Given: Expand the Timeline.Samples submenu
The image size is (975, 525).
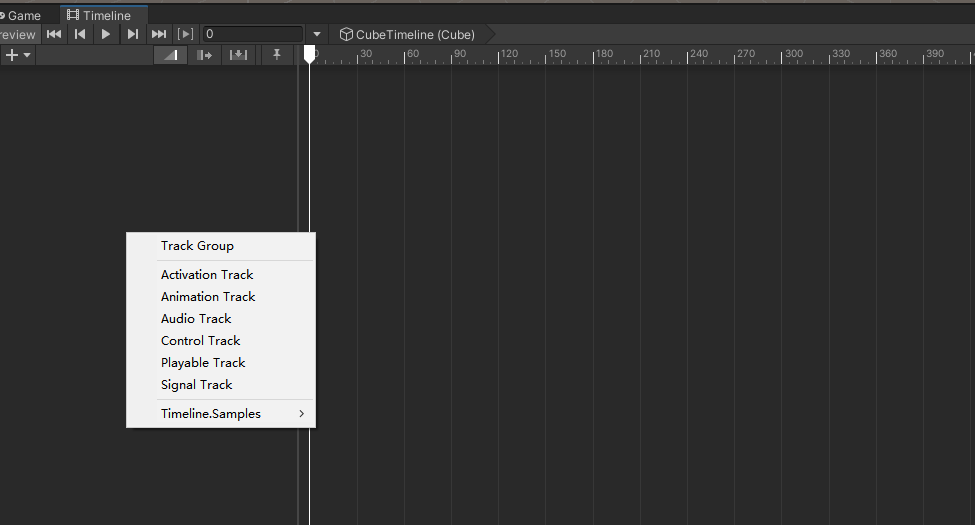Looking at the screenshot, I should [221, 414].
